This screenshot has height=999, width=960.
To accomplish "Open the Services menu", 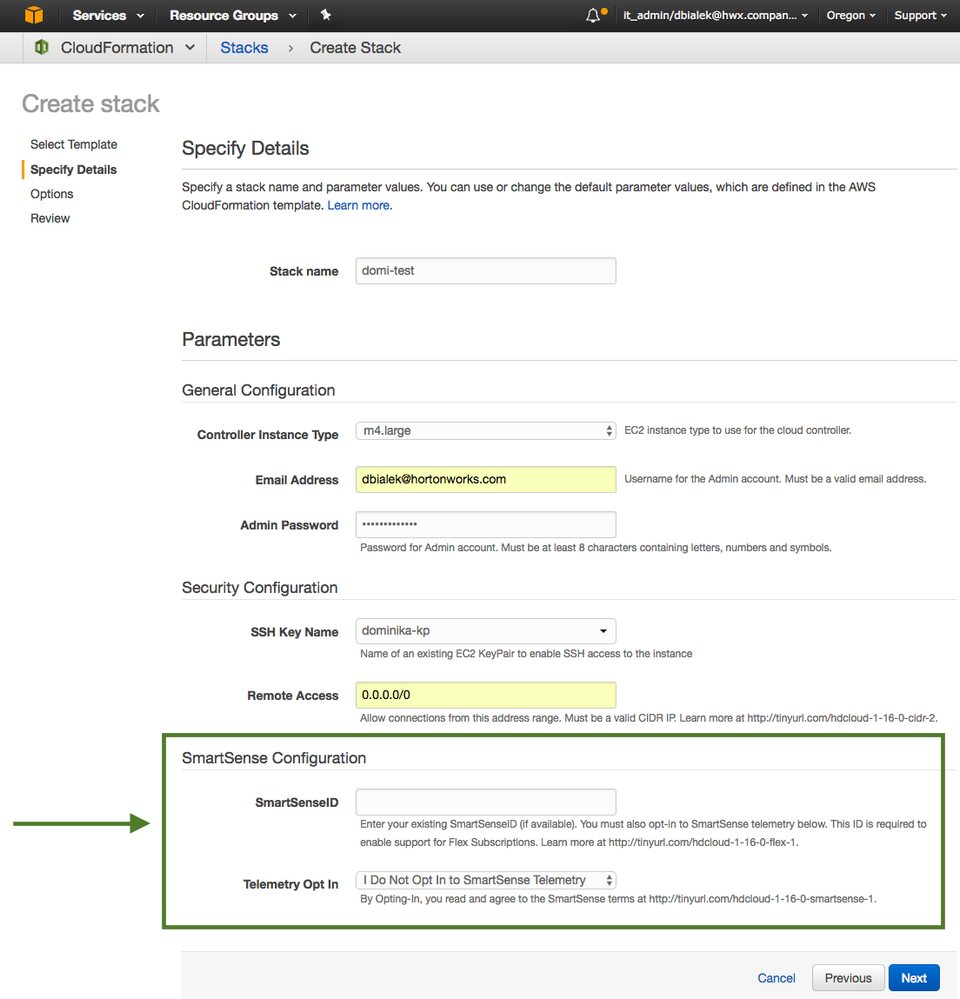I will tap(108, 15).
